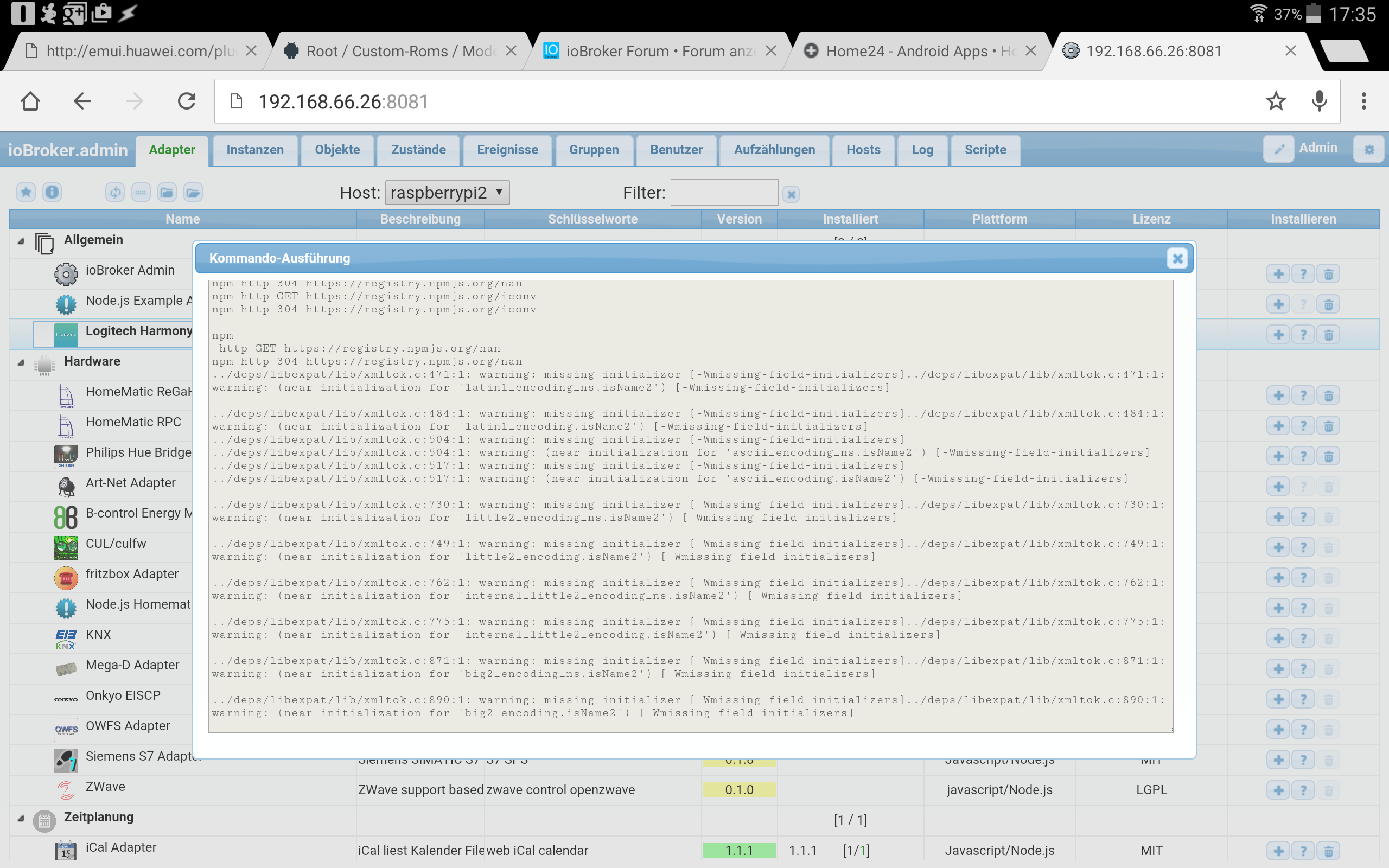
Task: Click the info icon in adapter toolbar
Action: (52, 192)
